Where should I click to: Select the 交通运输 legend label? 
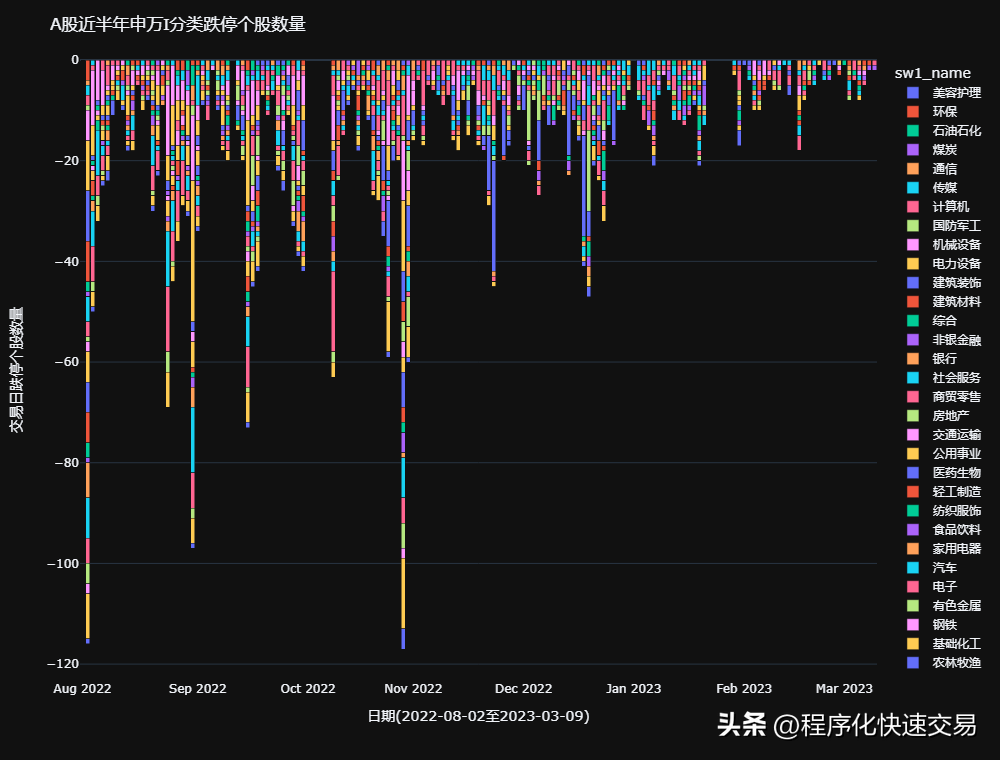tap(957, 435)
